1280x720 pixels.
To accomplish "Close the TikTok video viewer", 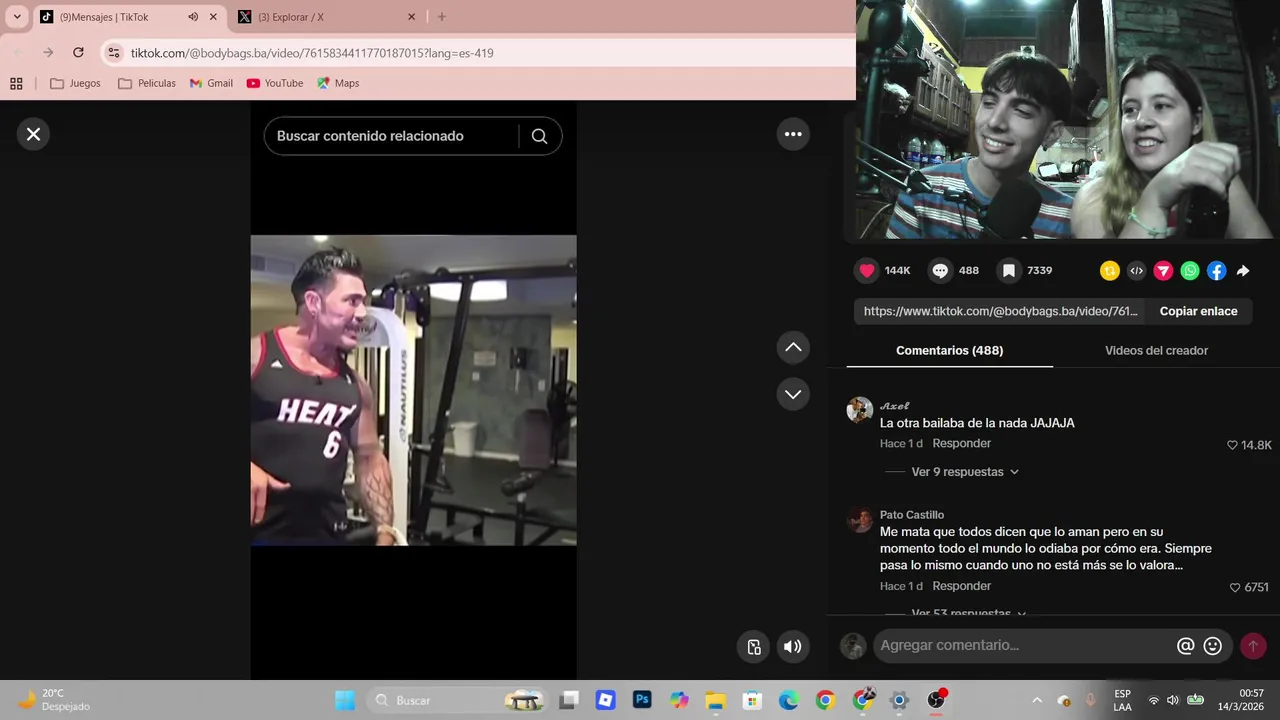I will pyautogui.click(x=33, y=134).
